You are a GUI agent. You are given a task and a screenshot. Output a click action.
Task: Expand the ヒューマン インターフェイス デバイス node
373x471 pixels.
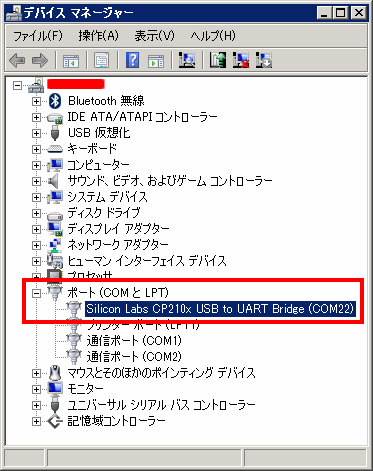36,261
